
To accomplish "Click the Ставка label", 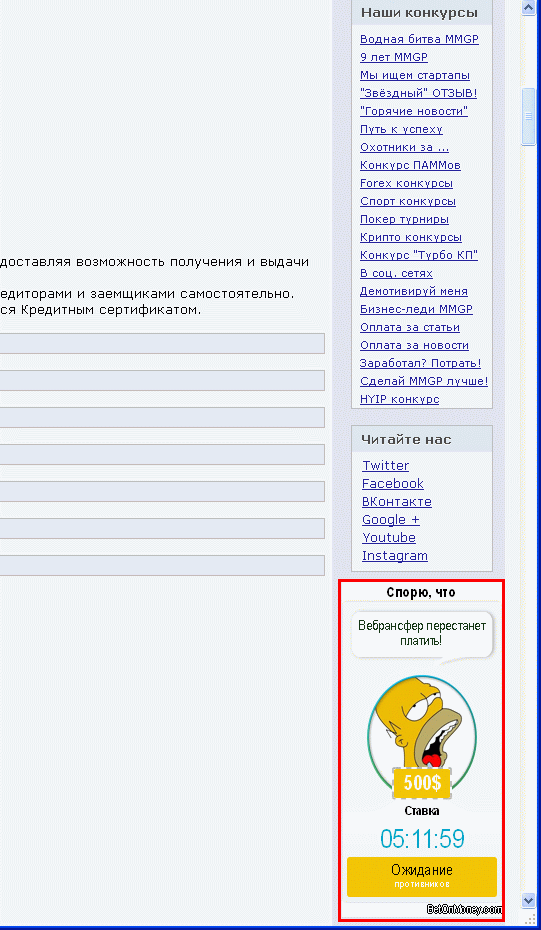I will (422, 811).
